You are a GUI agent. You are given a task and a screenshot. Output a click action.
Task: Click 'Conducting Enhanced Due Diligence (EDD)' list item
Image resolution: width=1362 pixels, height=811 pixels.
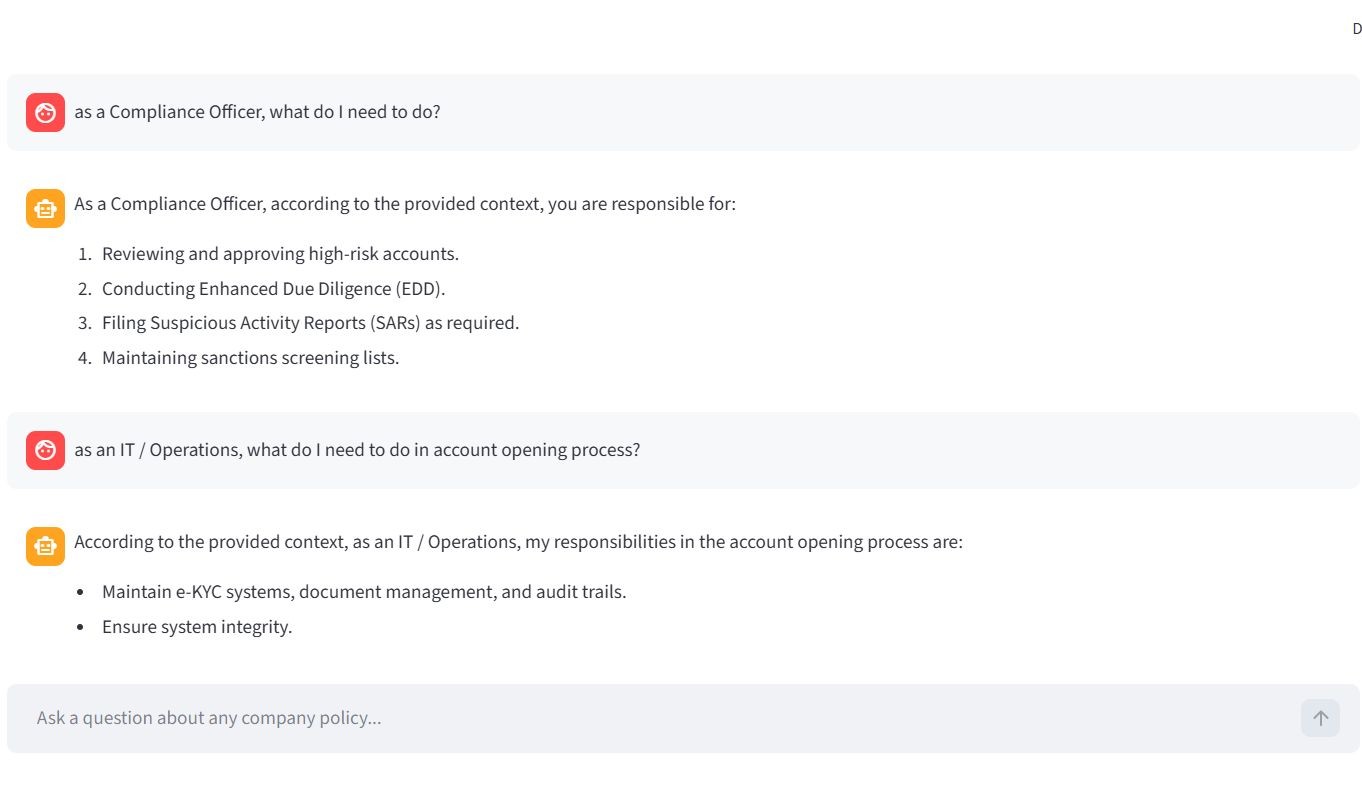pyautogui.click(x=273, y=288)
